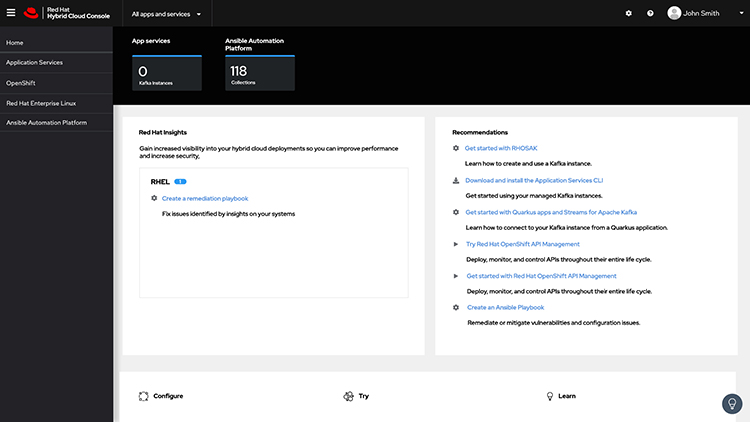This screenshot has height=422, width=750.
Task: Click the Red Hat Hybrid Cloud Console logo
Action: [58, 13]
